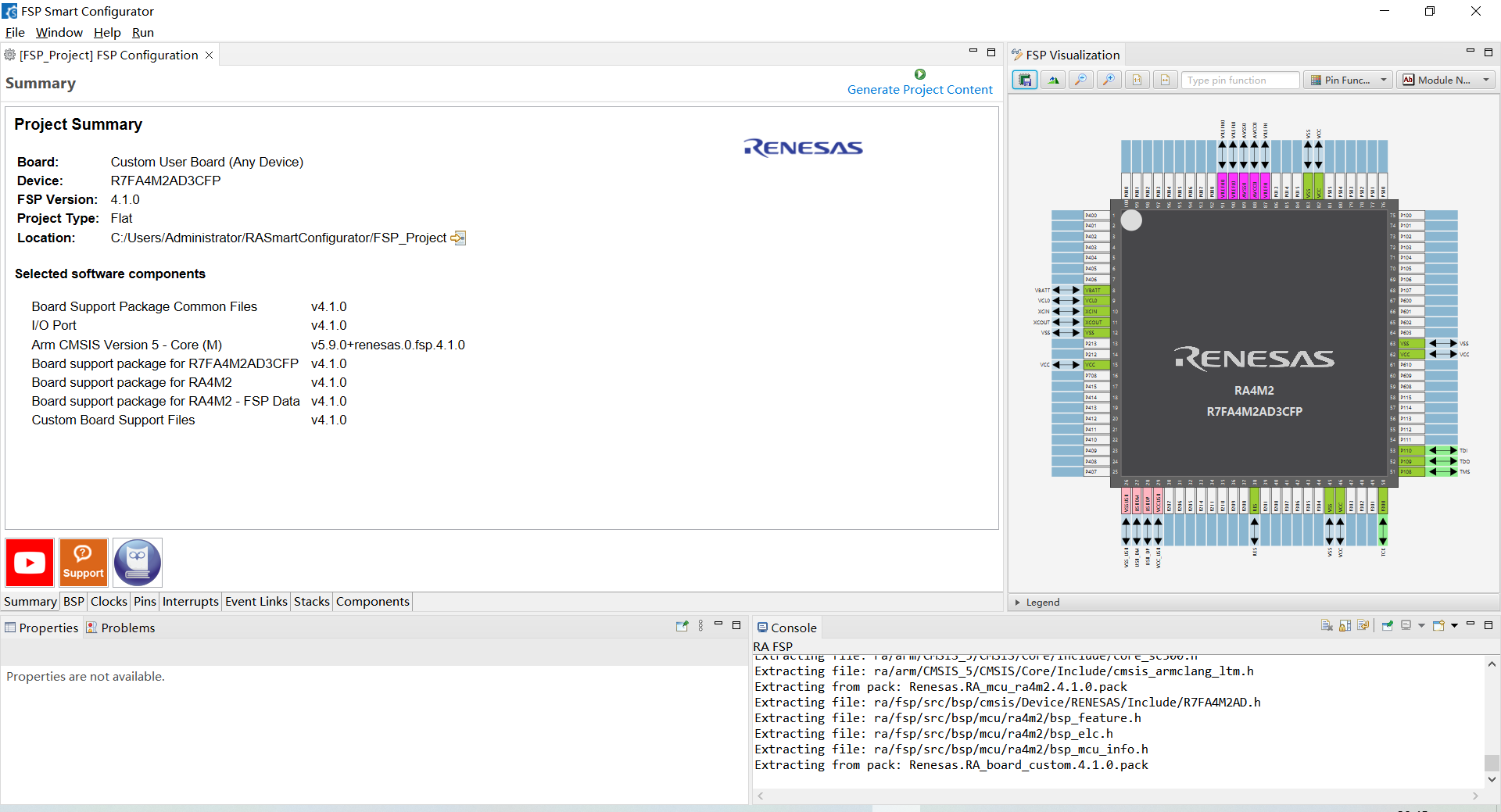Fit chip view to panel width

pos(1166,80)
